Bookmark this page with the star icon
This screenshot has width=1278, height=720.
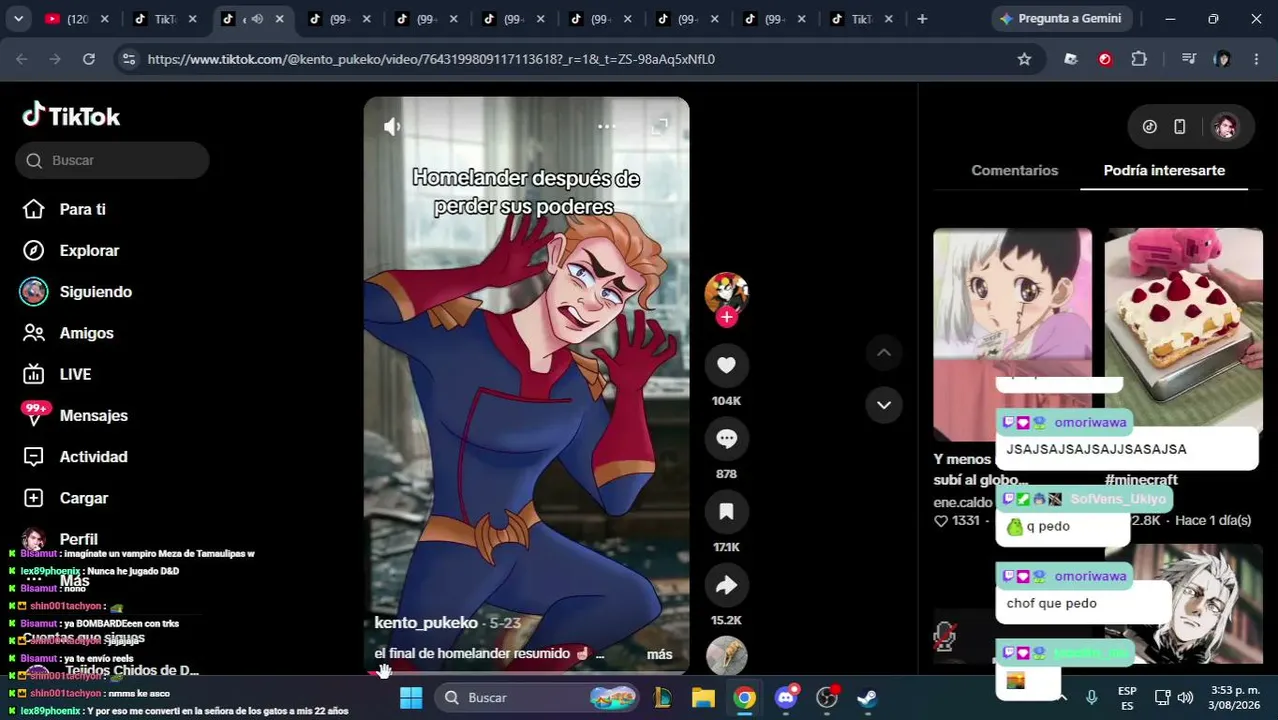coord(1024,59)
